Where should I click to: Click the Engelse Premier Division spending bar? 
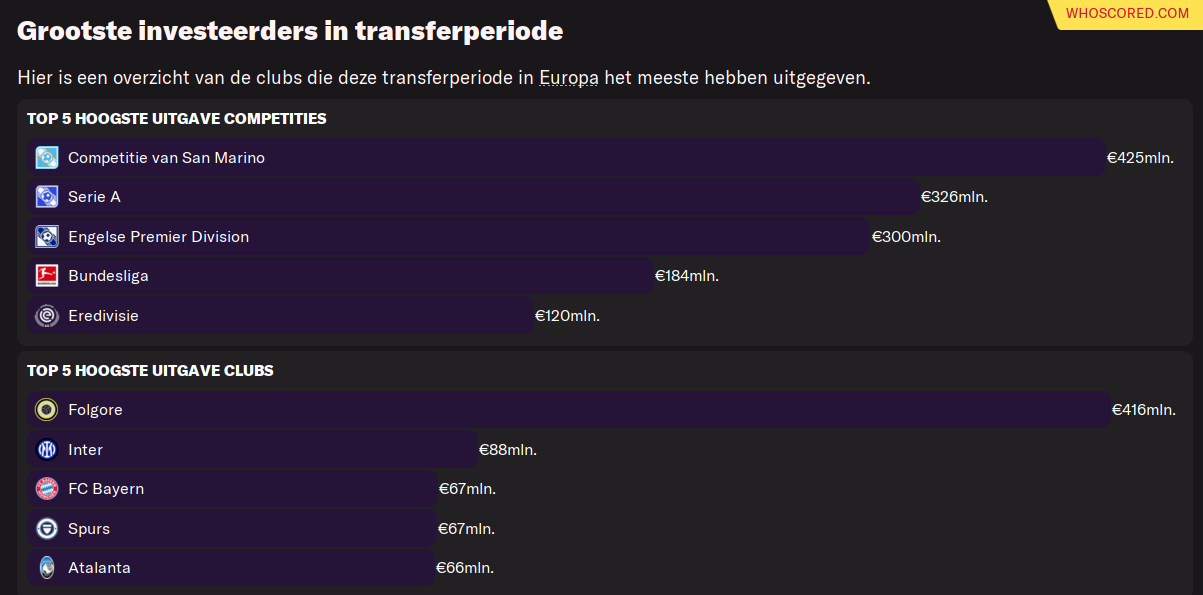[x=450, y=236]
